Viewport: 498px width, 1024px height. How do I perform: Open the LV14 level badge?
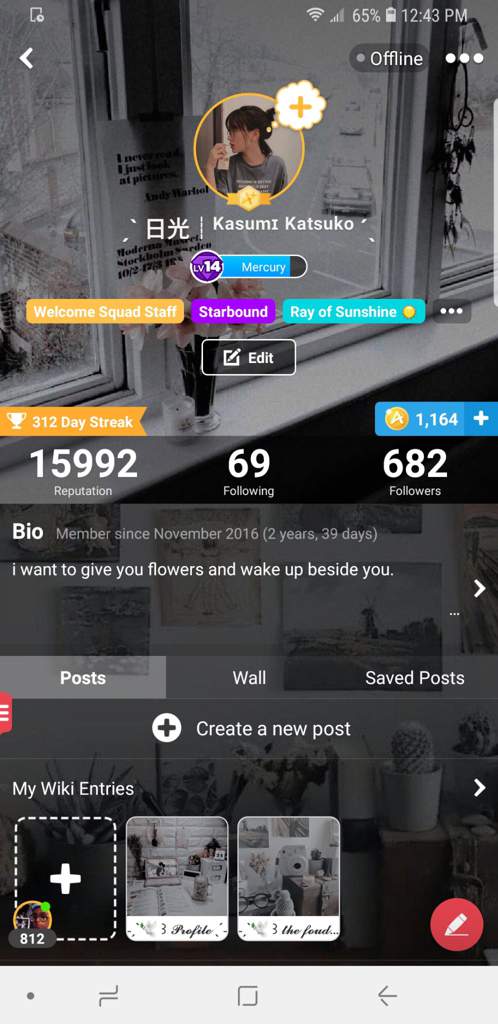207,266
